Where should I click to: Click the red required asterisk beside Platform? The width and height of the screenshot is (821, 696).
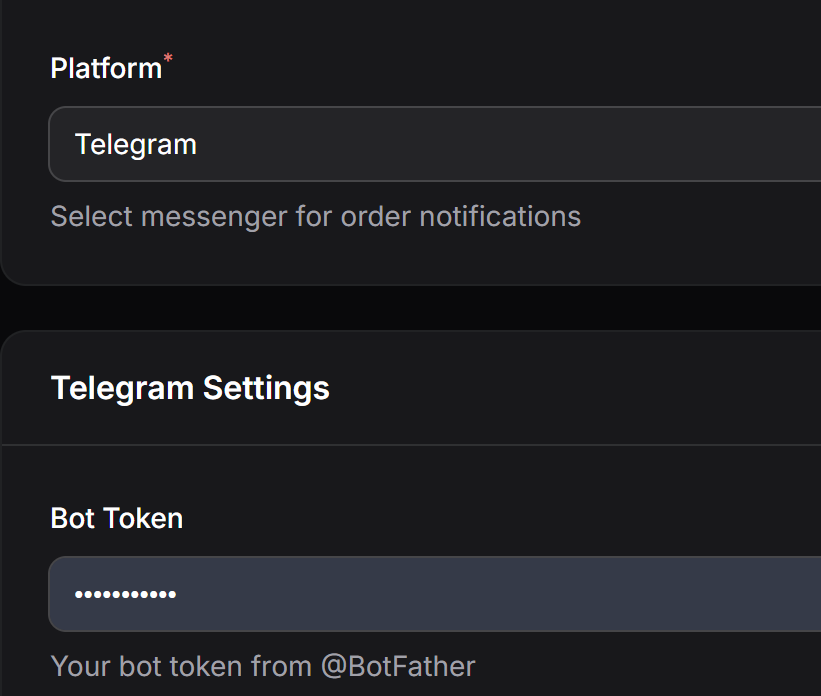point(168,61)
